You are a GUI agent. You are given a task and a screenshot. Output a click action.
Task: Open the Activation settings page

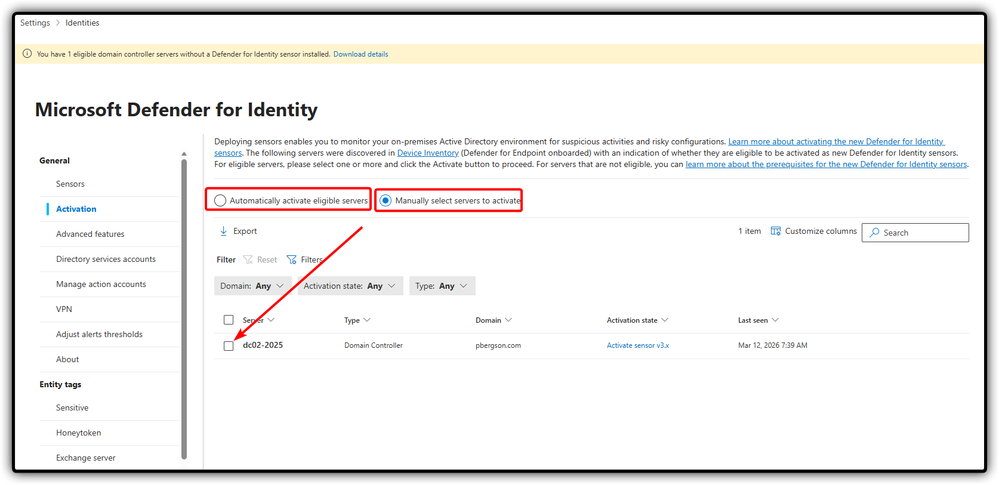(x=76, y=209)
